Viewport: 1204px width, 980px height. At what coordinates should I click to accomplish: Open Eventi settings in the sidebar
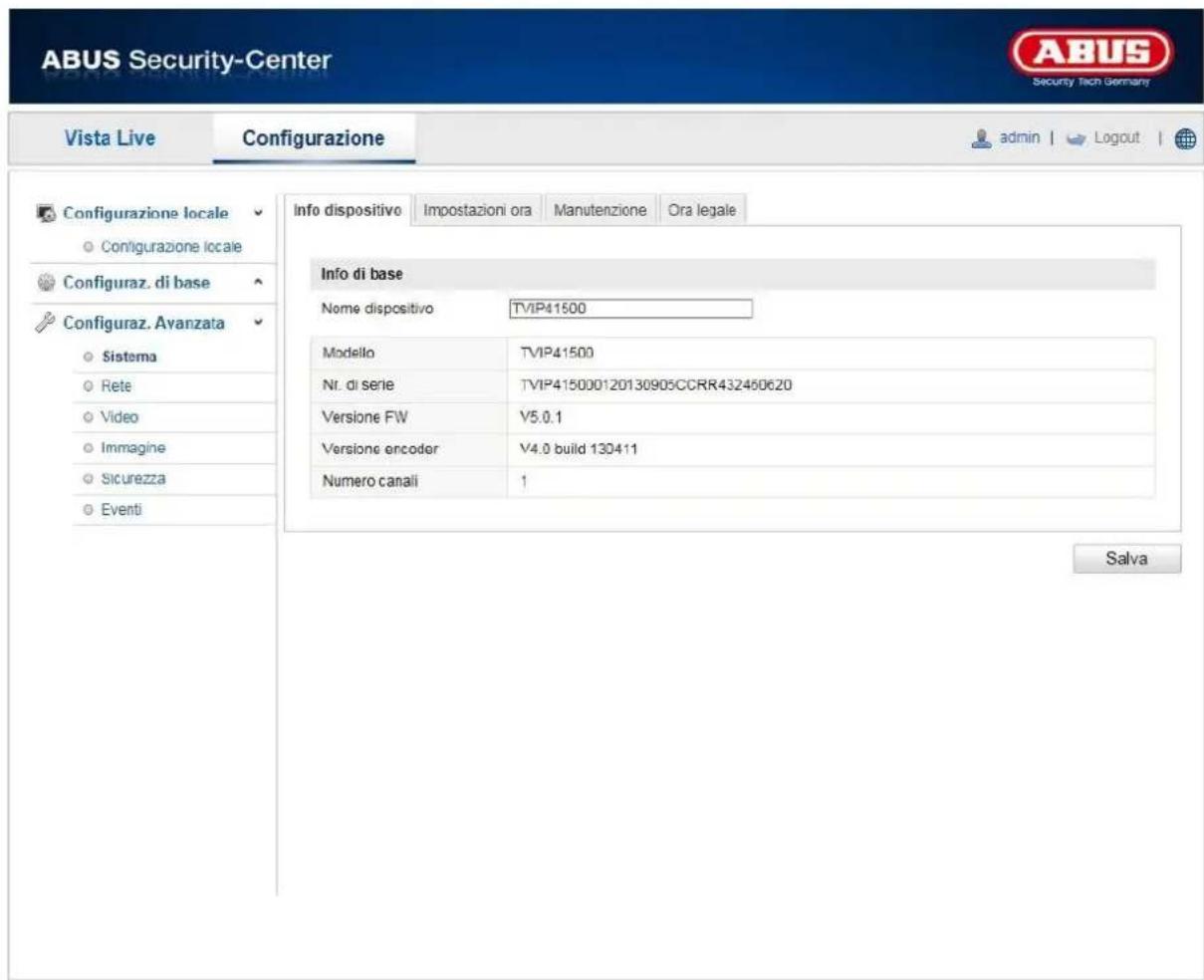(x=120, y=510)
